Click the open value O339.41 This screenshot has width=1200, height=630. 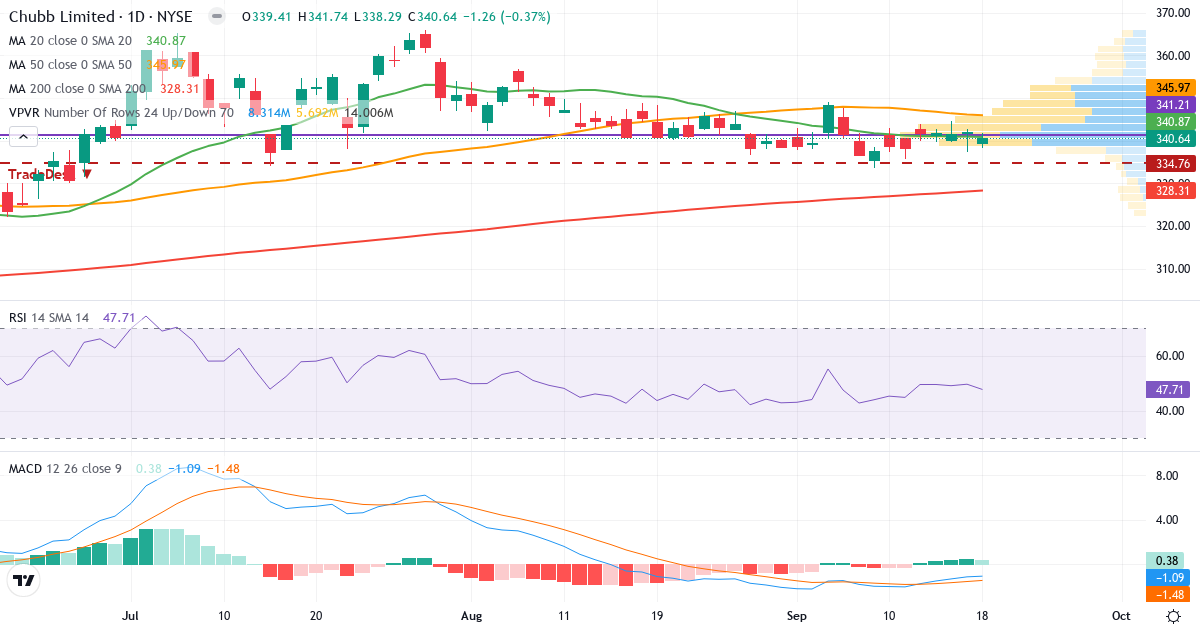point(269,17)
